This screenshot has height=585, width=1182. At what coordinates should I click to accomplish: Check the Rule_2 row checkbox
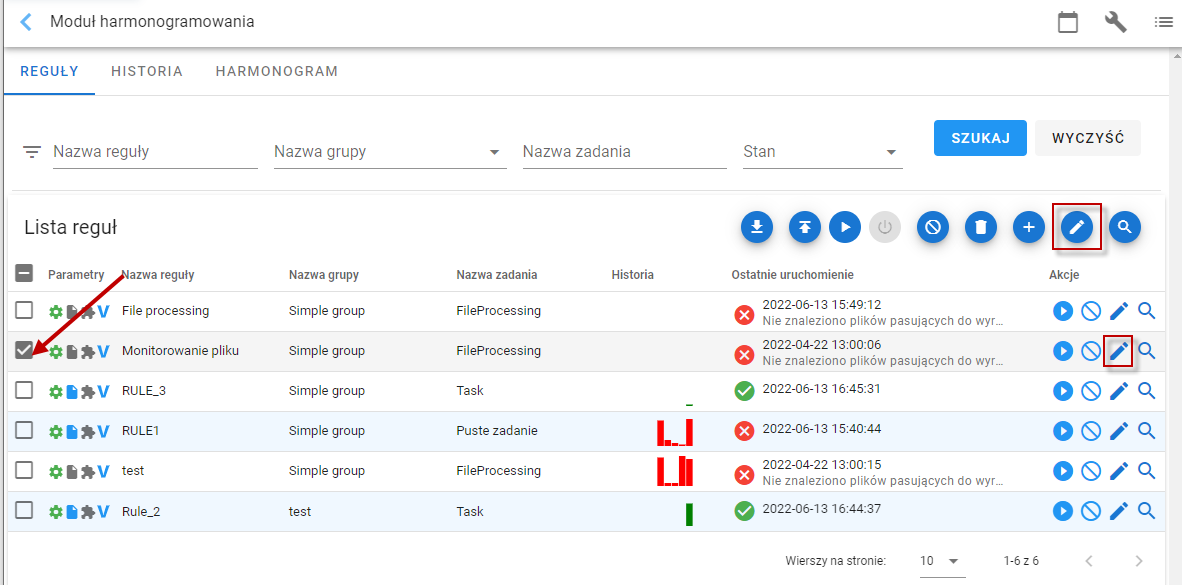[24, 510]
